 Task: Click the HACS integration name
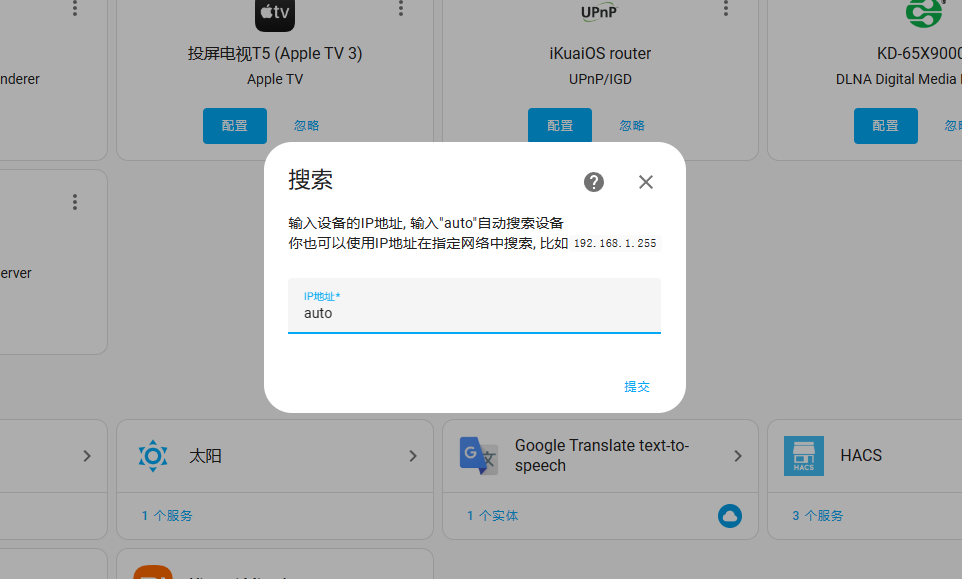tap(861, 456)
